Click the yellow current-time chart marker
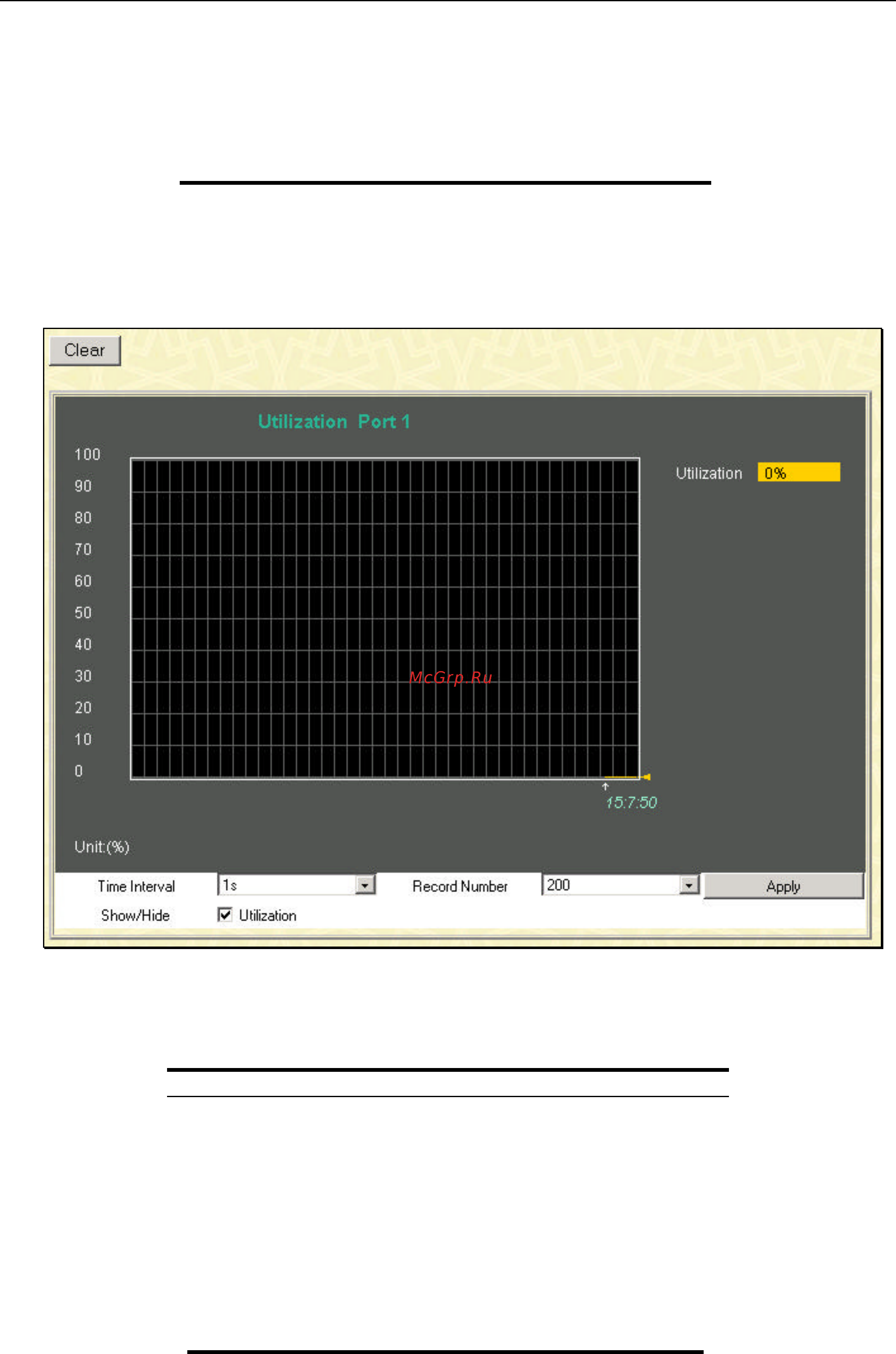The image size is (896, 1354). 646,777
